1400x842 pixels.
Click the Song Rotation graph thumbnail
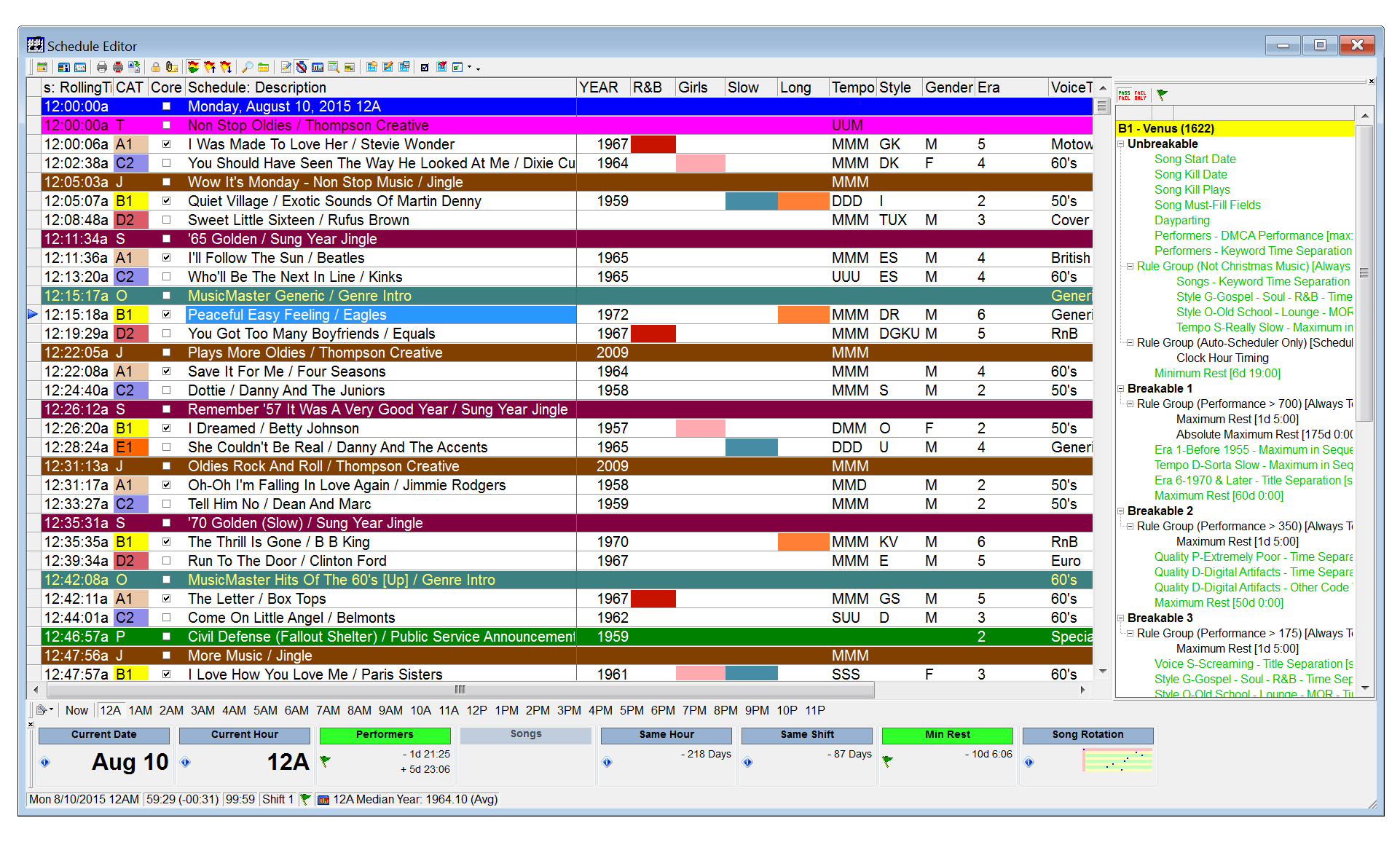point(1117,760)
